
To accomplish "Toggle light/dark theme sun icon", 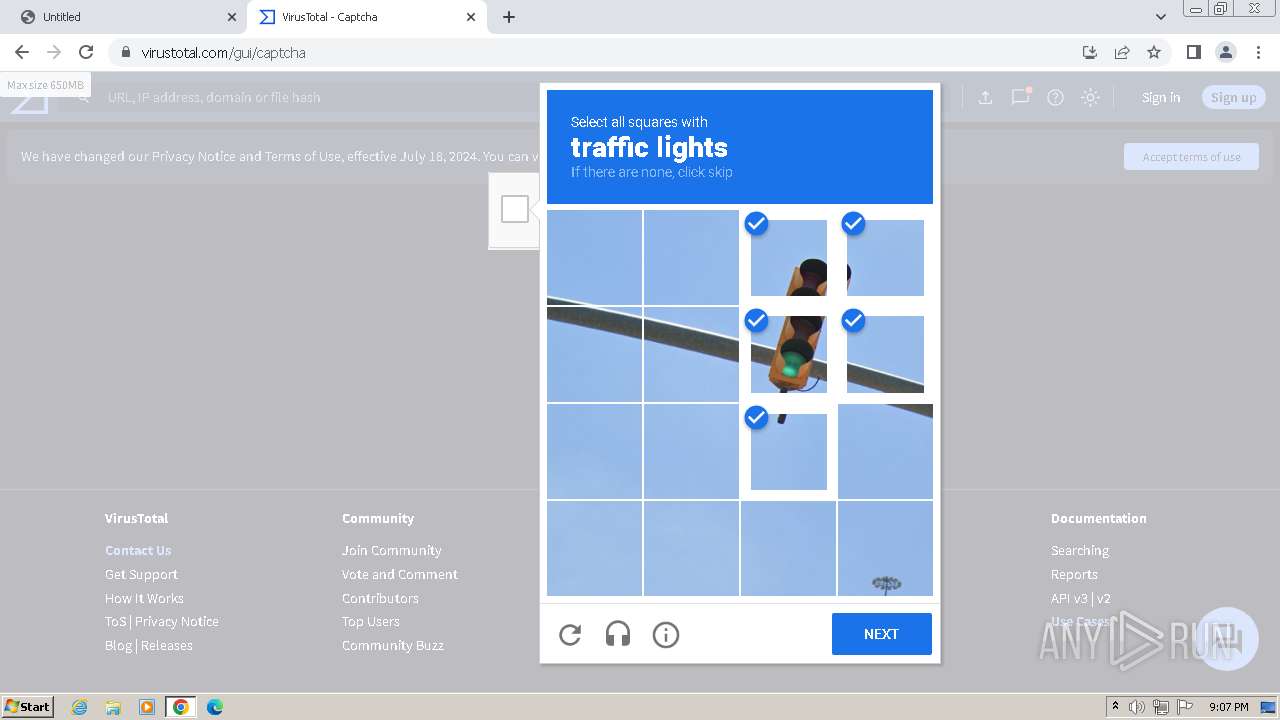I will pyautogui.click(x=1091, y=97).
